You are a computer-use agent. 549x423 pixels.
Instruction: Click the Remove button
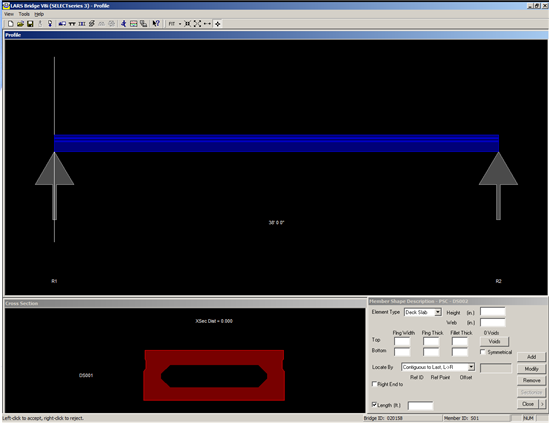click(x=531, y=380)
